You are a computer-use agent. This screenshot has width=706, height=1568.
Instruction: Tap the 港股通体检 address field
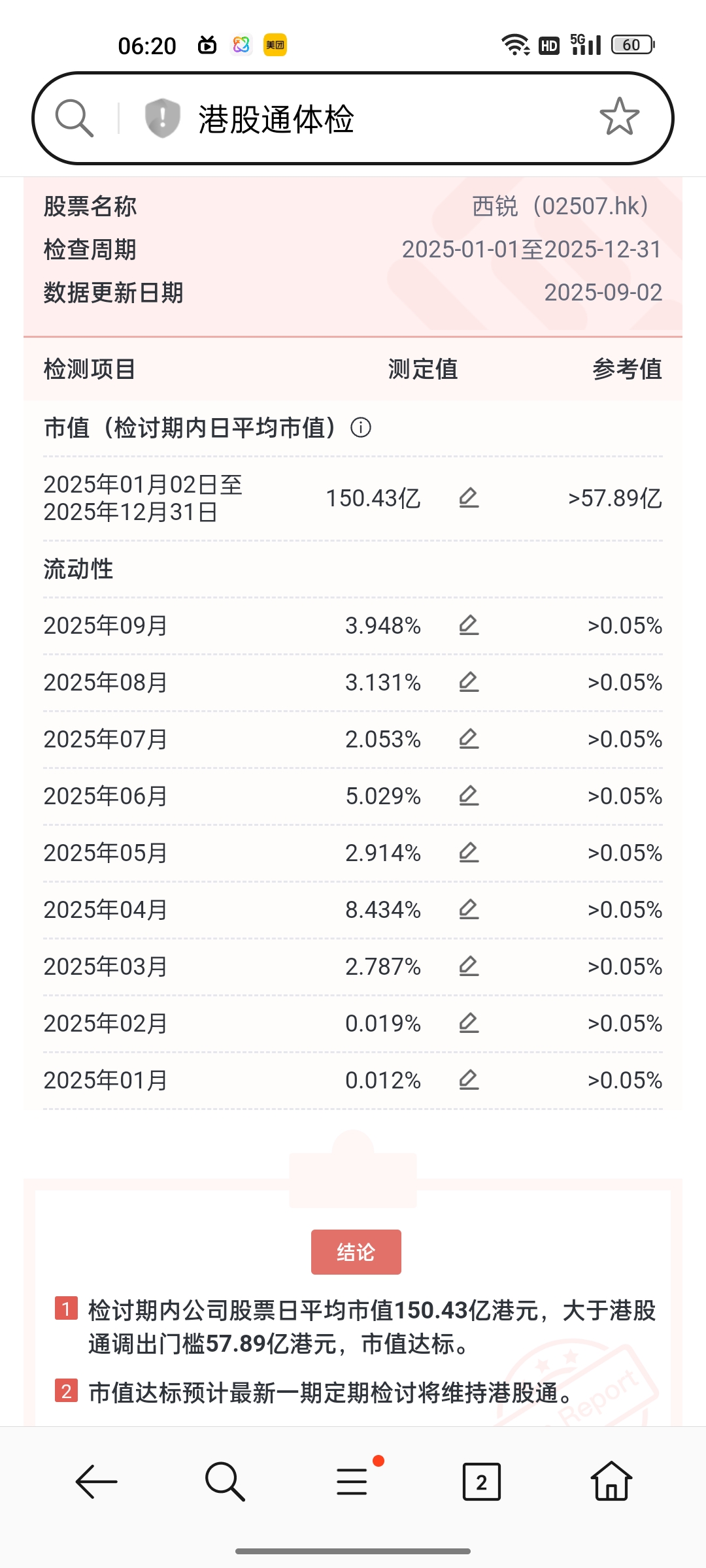coord(353,118)
